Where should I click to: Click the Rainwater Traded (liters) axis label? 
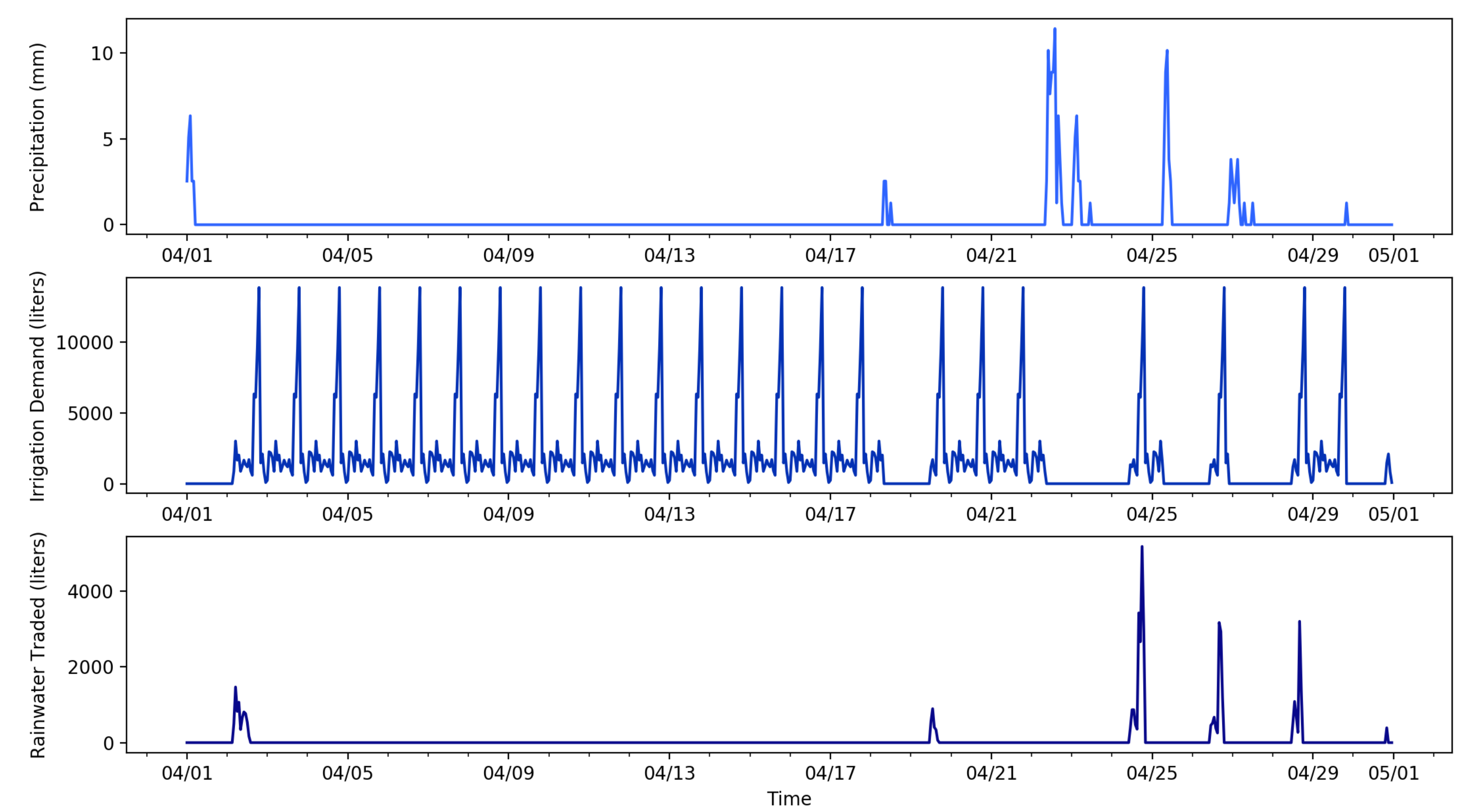(37, 645)
